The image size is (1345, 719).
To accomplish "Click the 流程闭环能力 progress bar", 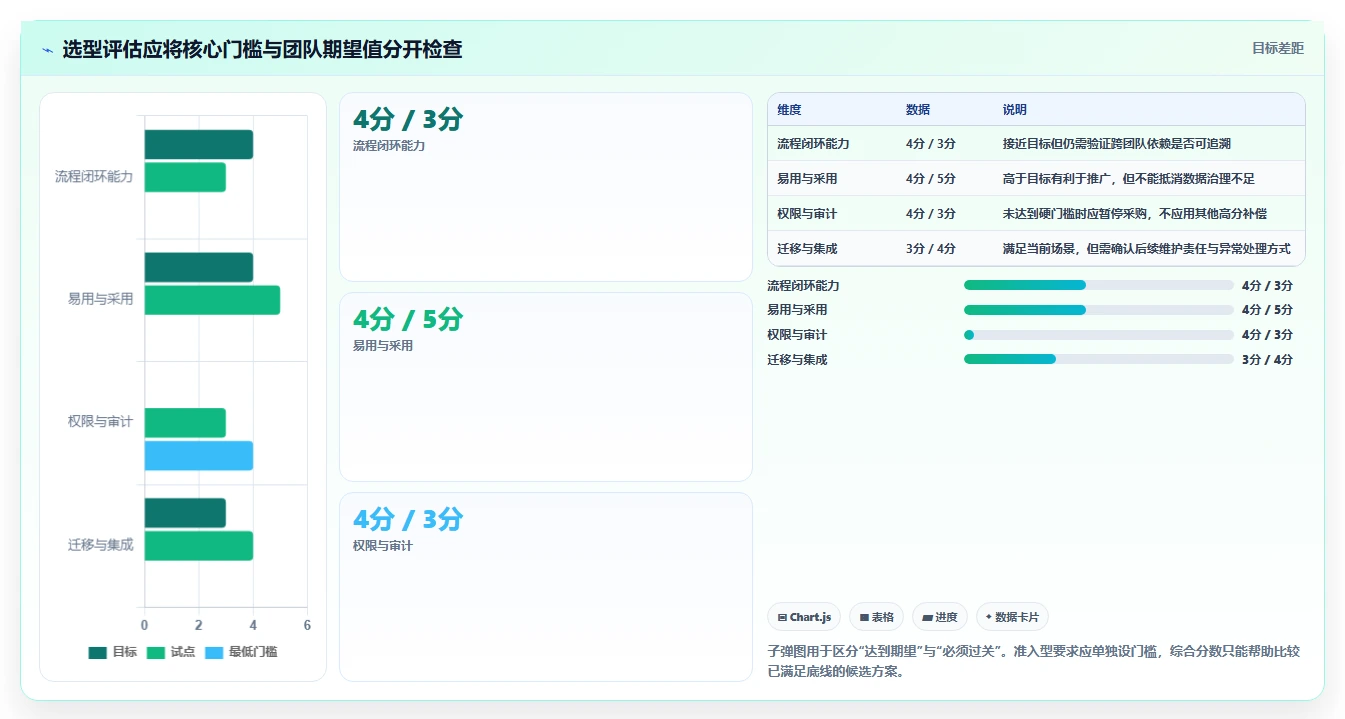I will [1098, 285].
